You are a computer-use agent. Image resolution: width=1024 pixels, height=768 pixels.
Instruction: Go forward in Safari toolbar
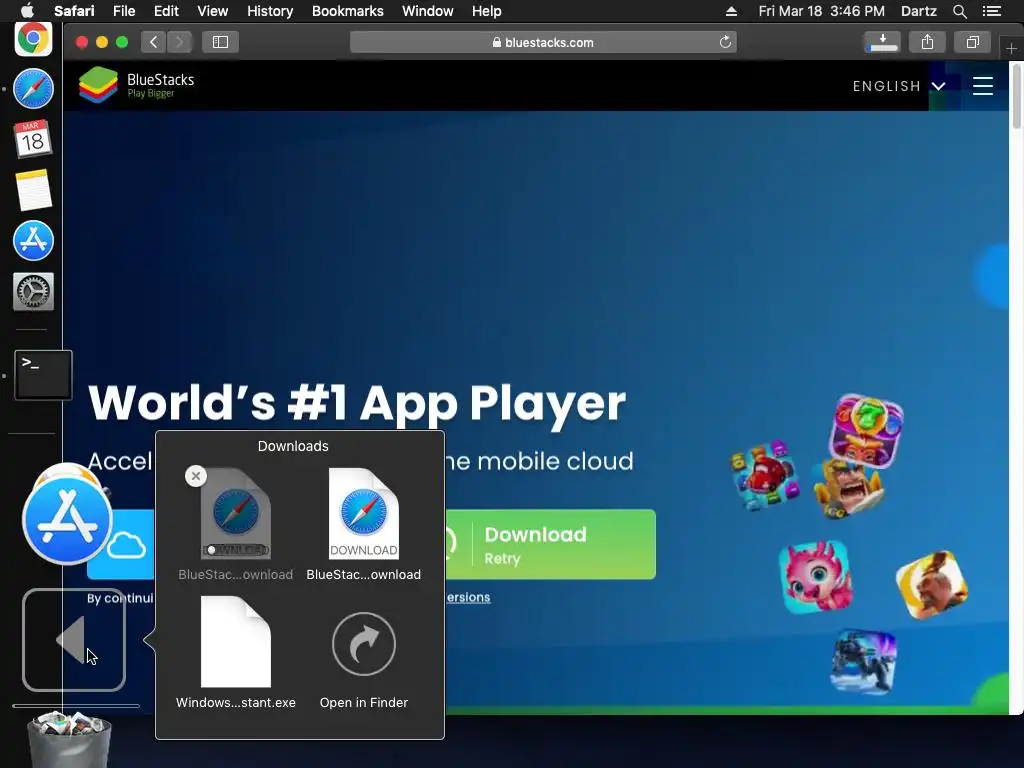click(x=180, y=42)
